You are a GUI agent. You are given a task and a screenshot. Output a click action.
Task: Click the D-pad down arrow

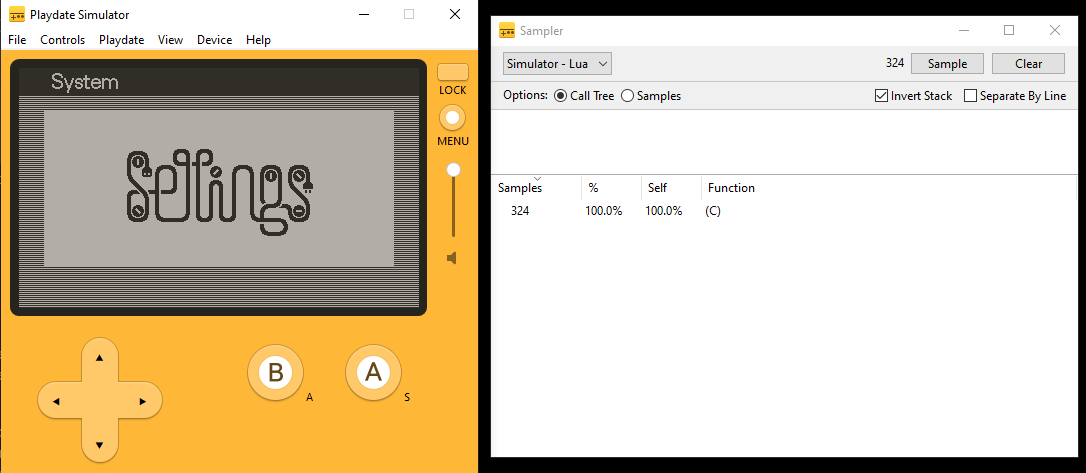[99, 445]
